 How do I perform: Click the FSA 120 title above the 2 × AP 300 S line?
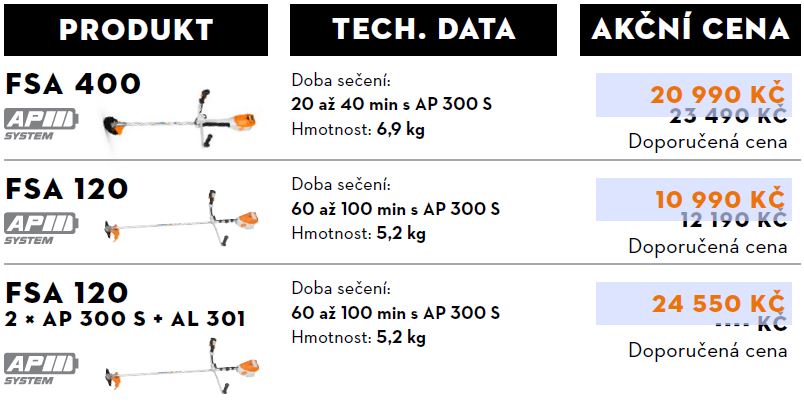tap(66, 293)
